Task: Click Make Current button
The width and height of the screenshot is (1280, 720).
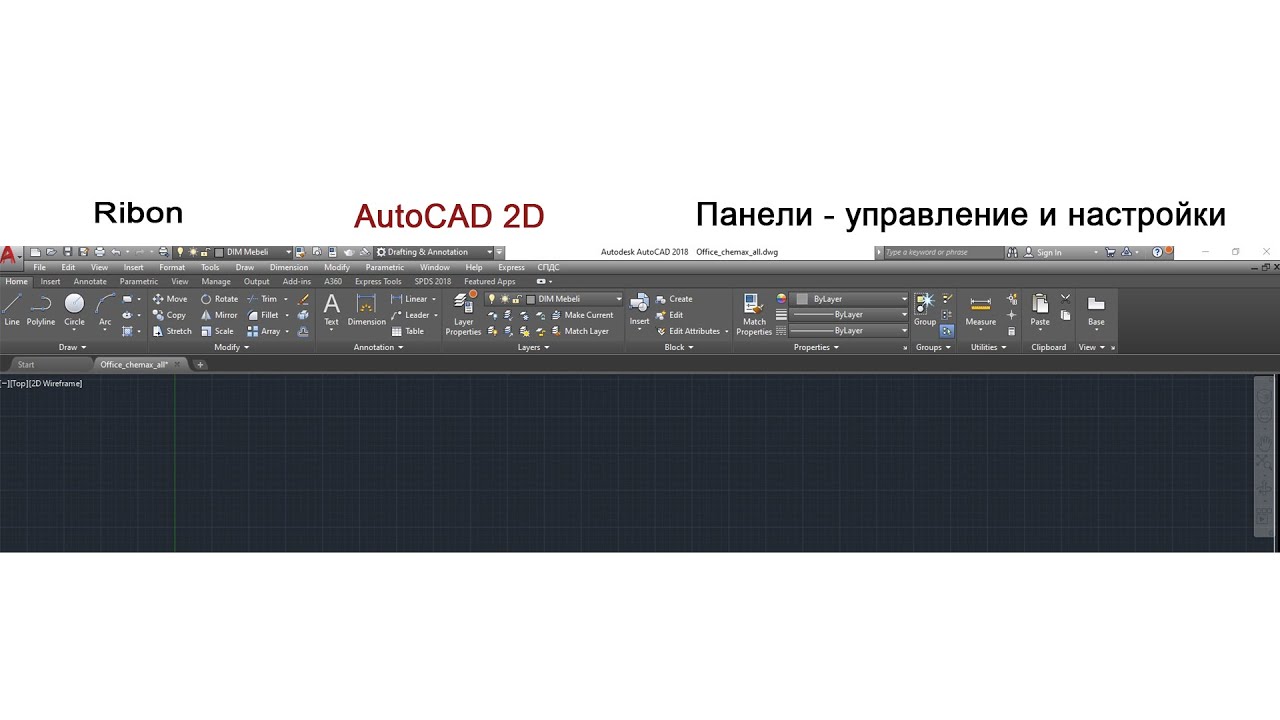Action: point(582,315)
